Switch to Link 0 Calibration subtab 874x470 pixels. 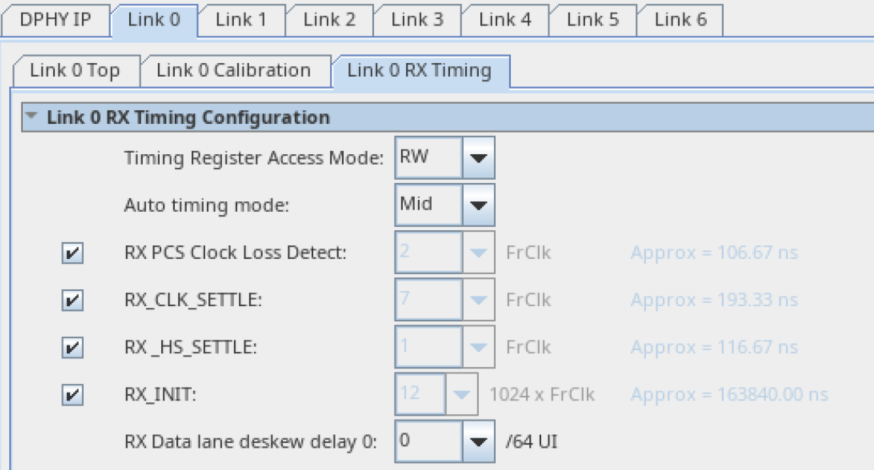tap(233, 70)
